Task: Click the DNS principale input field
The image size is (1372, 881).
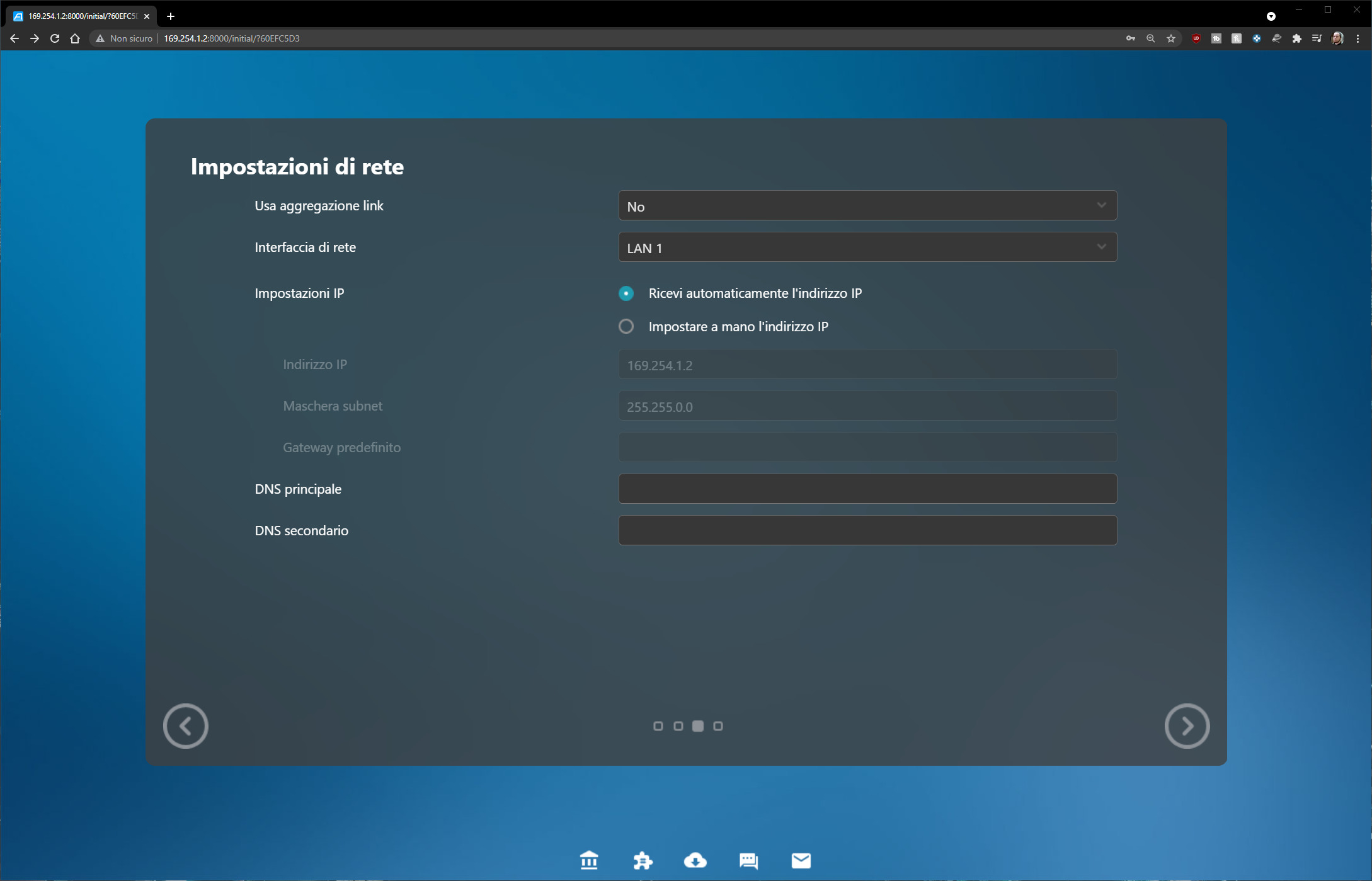Action: tap(867, 489)
